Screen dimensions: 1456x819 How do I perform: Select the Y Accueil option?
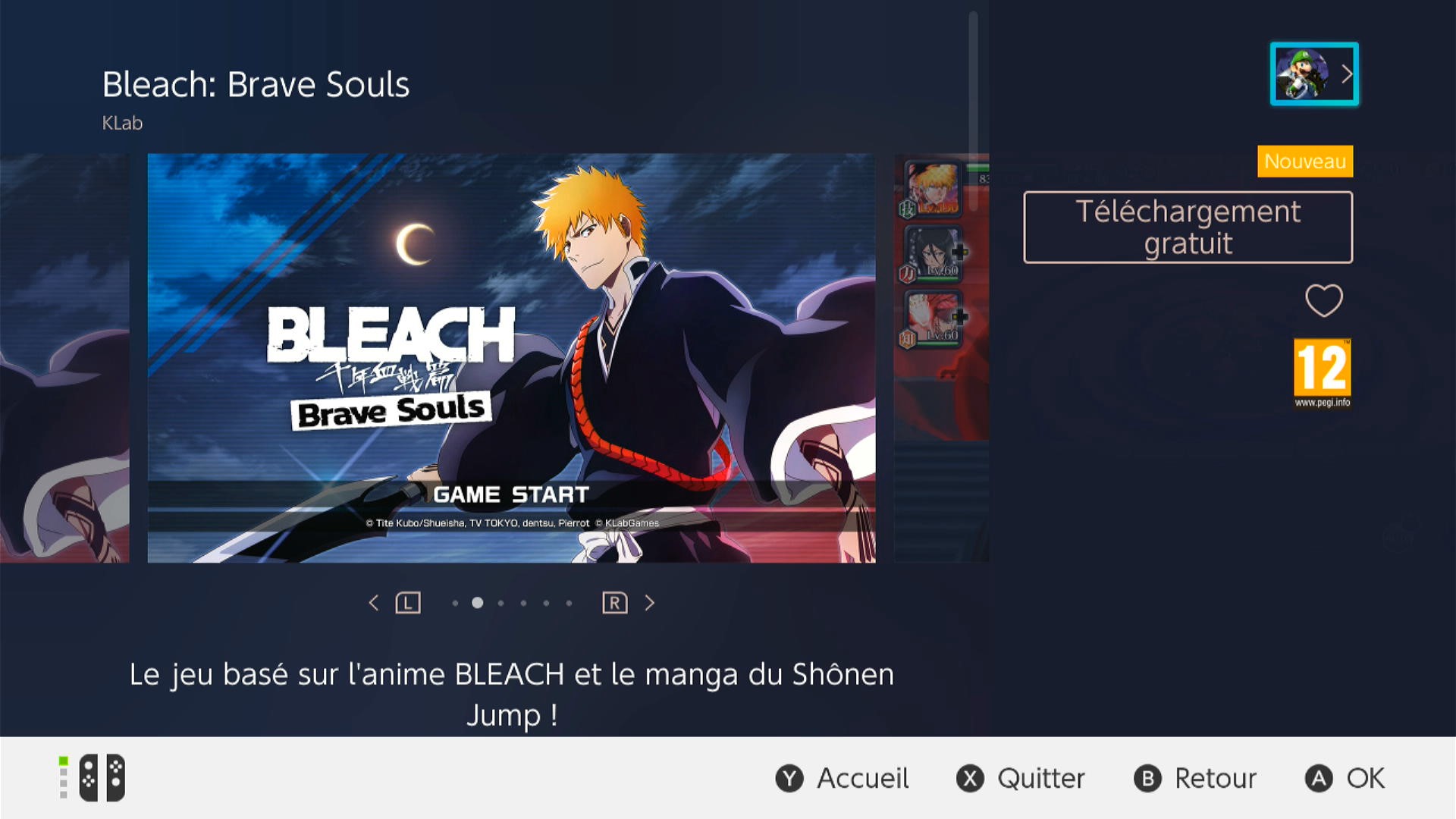point(842,778)
